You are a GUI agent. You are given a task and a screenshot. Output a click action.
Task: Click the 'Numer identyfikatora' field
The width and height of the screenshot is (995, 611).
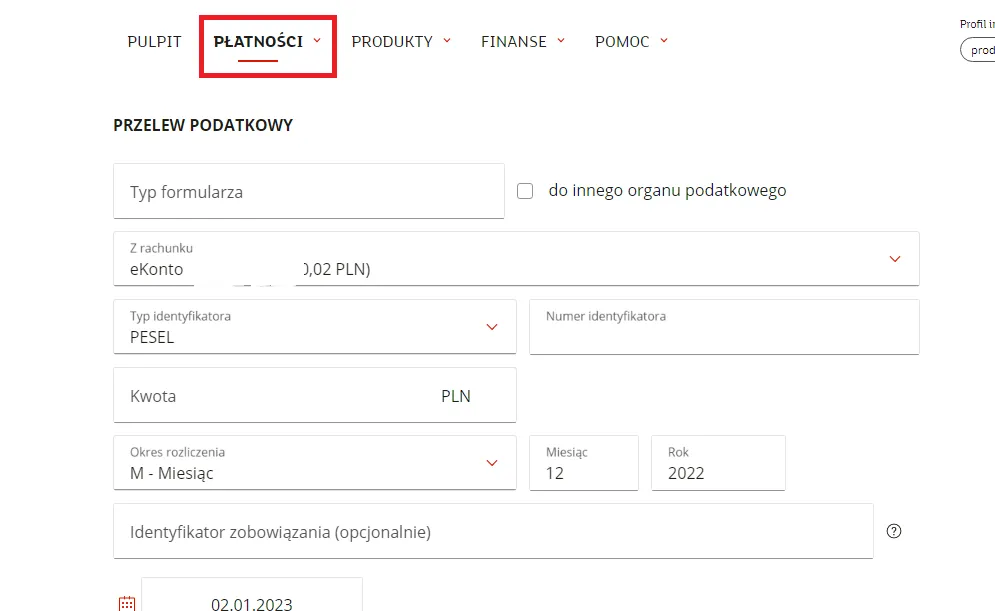click(x=724, y=326)
